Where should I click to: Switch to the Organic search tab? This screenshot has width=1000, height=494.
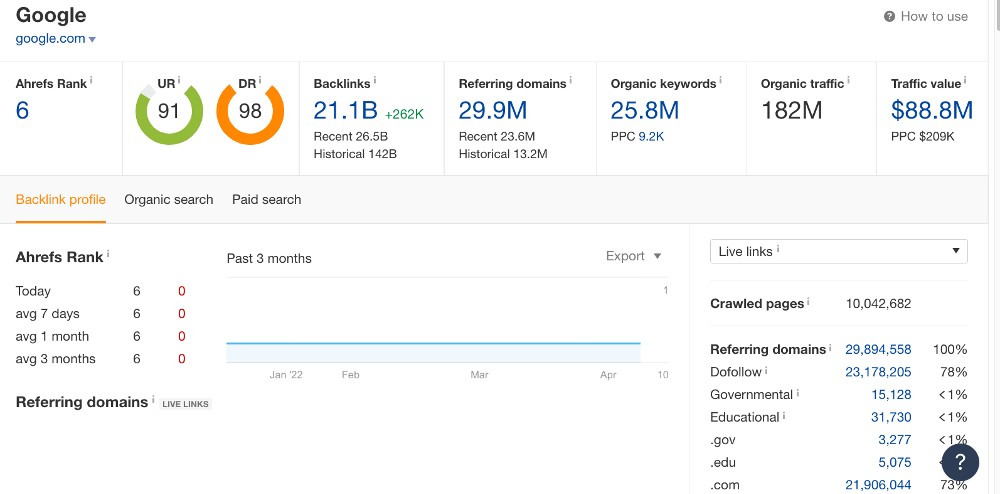coord(168,200)
